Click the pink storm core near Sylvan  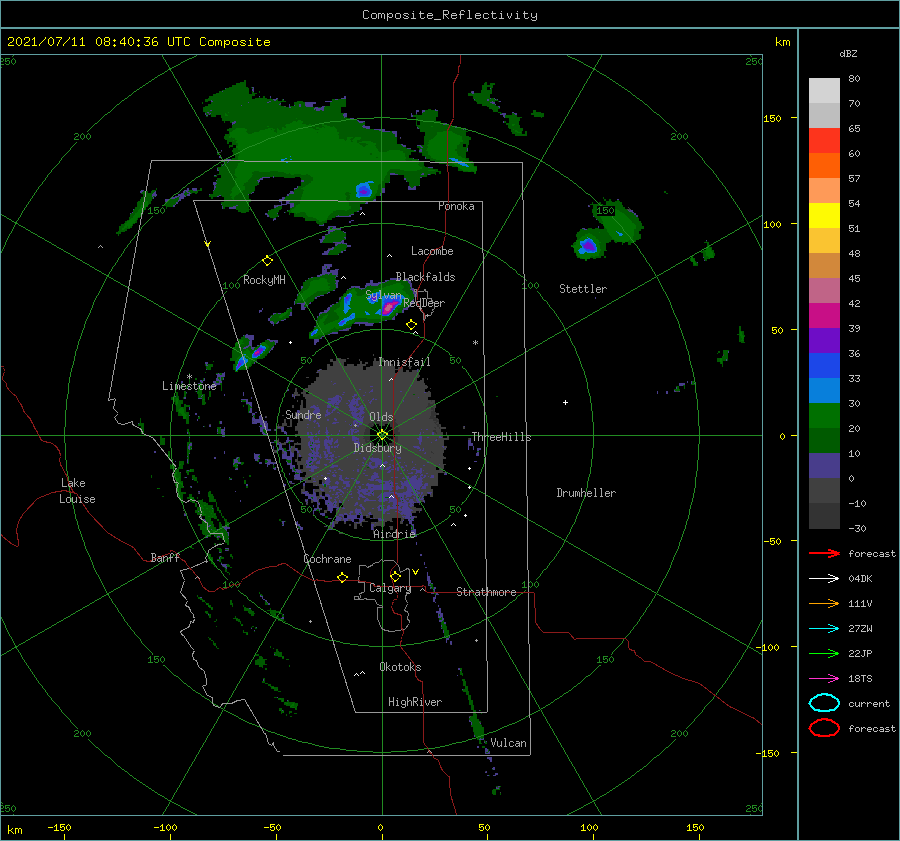pos(389,307)
